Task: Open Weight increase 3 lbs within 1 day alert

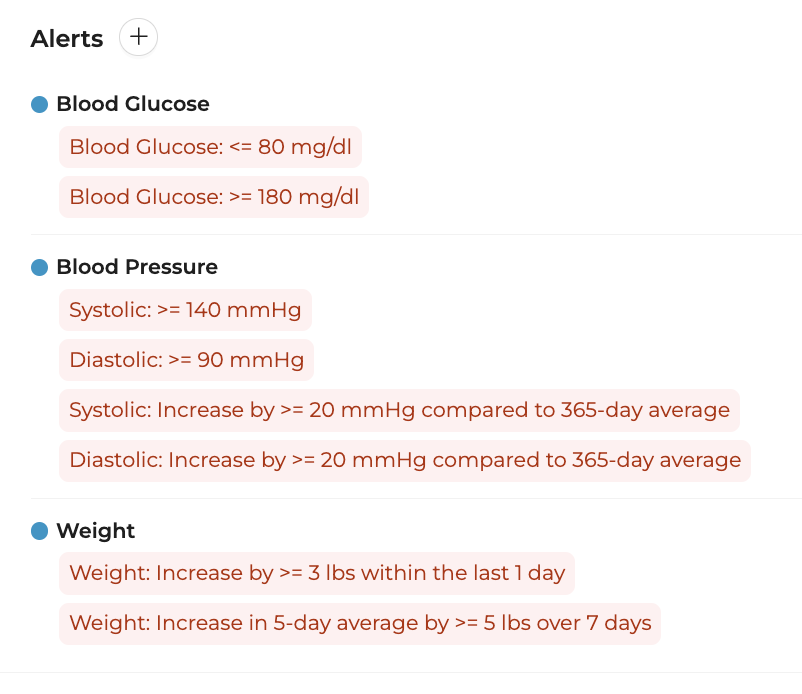Action: 317,573
